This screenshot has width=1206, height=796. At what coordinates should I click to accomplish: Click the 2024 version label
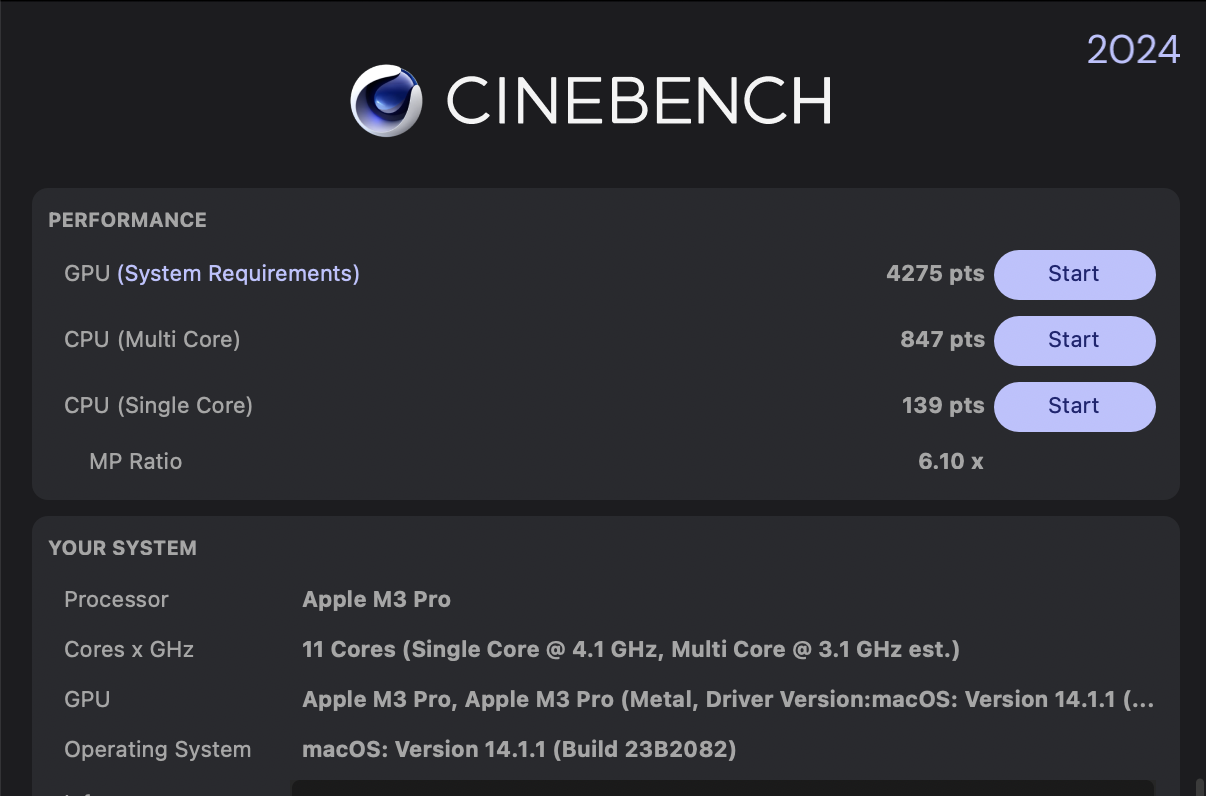click(1133, 50)
